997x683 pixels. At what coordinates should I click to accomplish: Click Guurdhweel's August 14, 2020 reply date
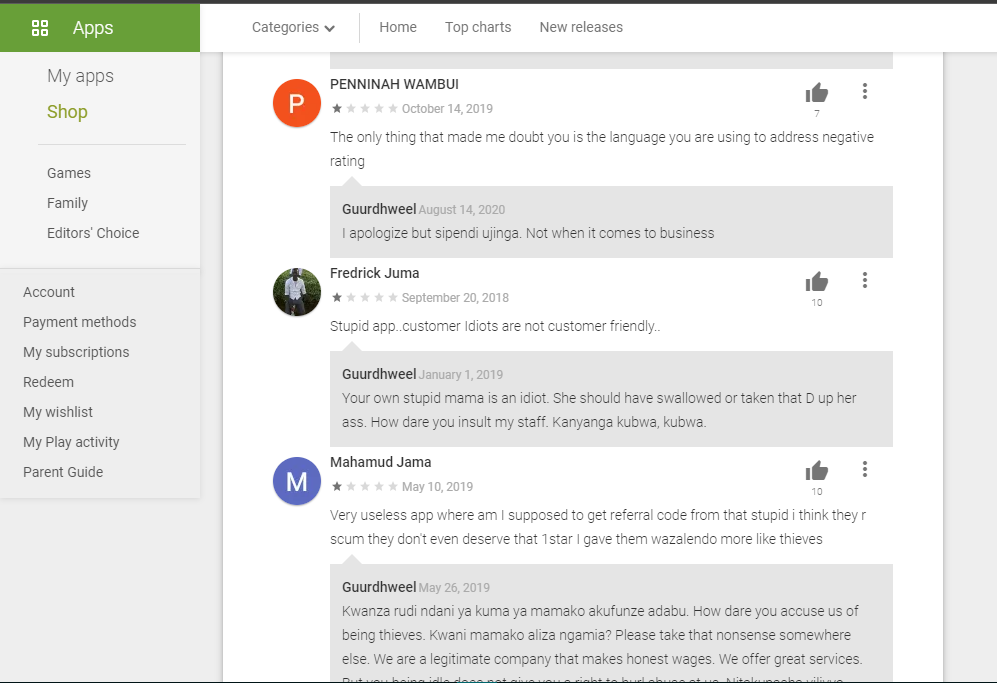click(x=462, y=210)
